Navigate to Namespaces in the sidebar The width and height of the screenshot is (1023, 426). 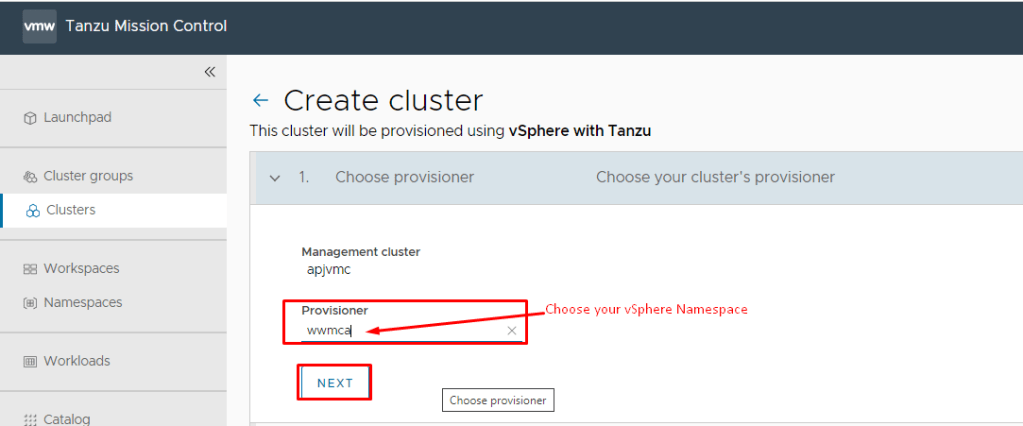click(x=83, y=302)
